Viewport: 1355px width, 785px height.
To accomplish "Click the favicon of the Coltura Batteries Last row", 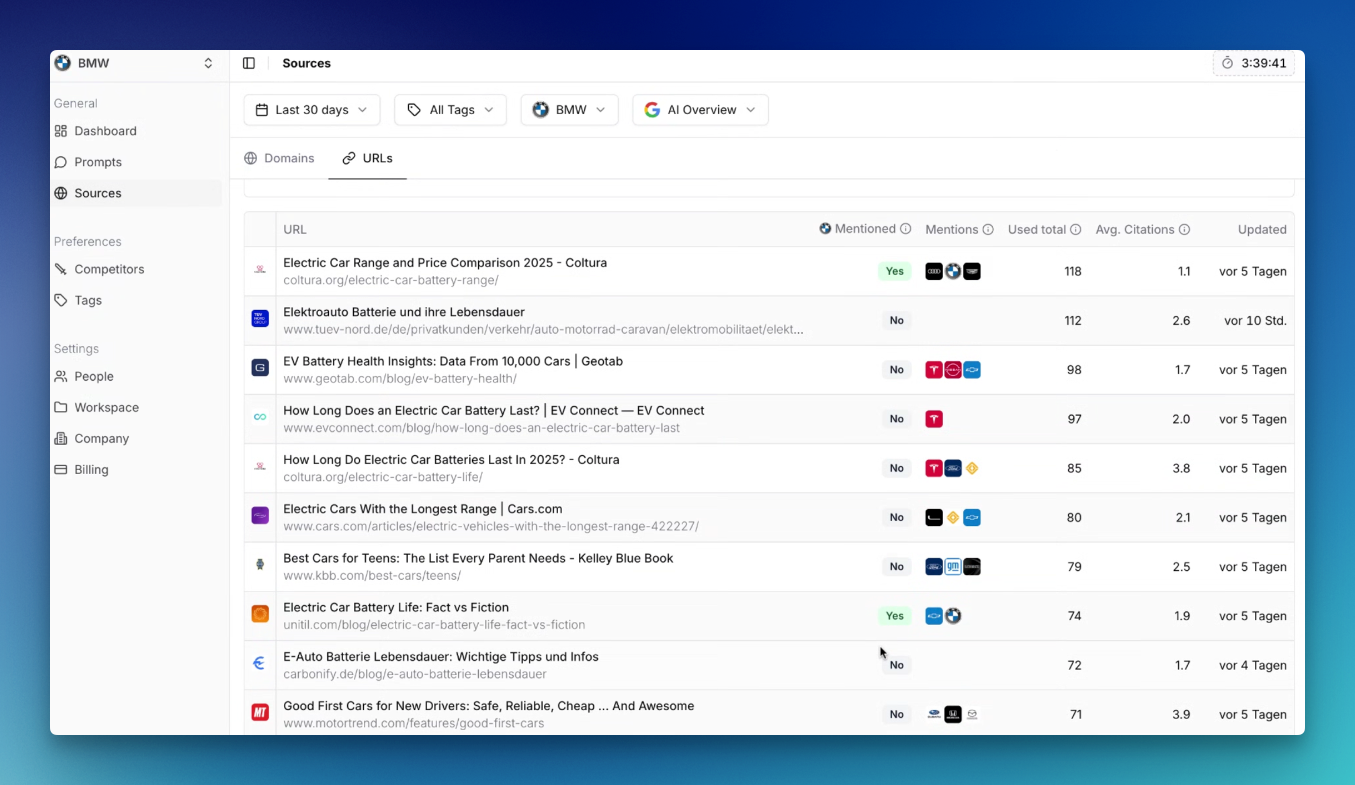I will click(260, 467).
